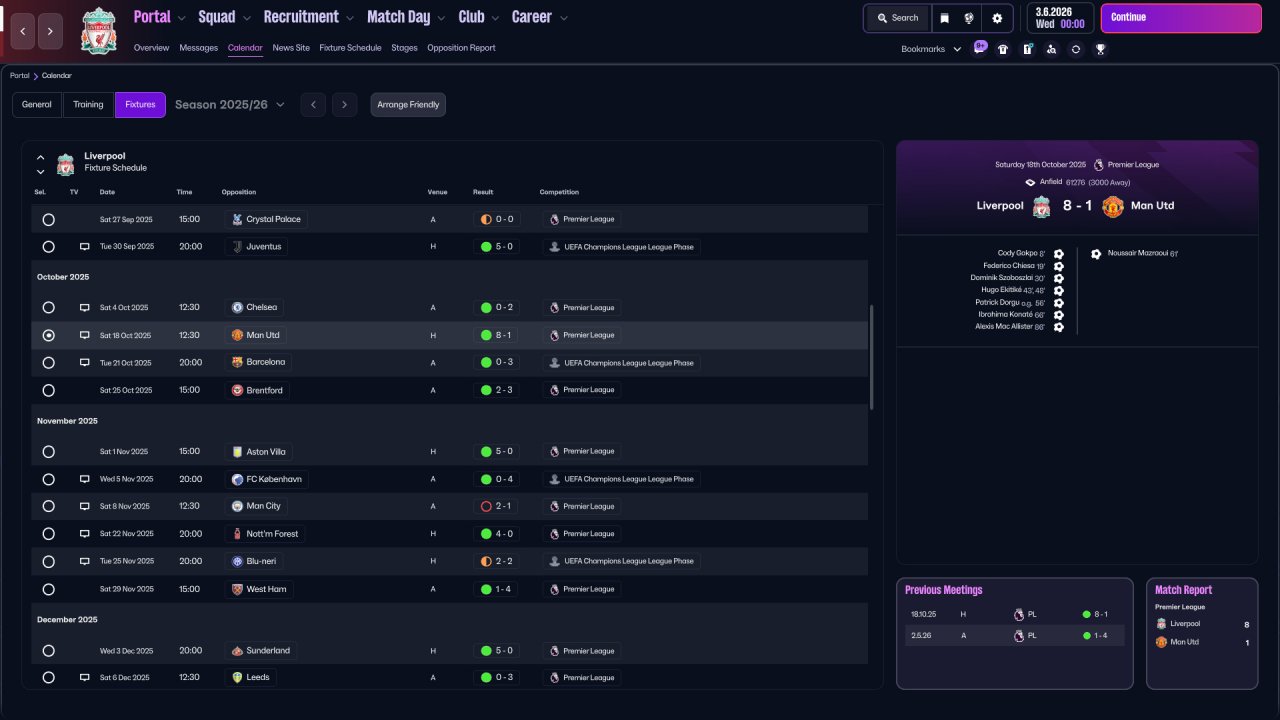Click the TV icon on the Man City row
Image resolution: width=1280 pixels, height=720 pixels.
85,506
